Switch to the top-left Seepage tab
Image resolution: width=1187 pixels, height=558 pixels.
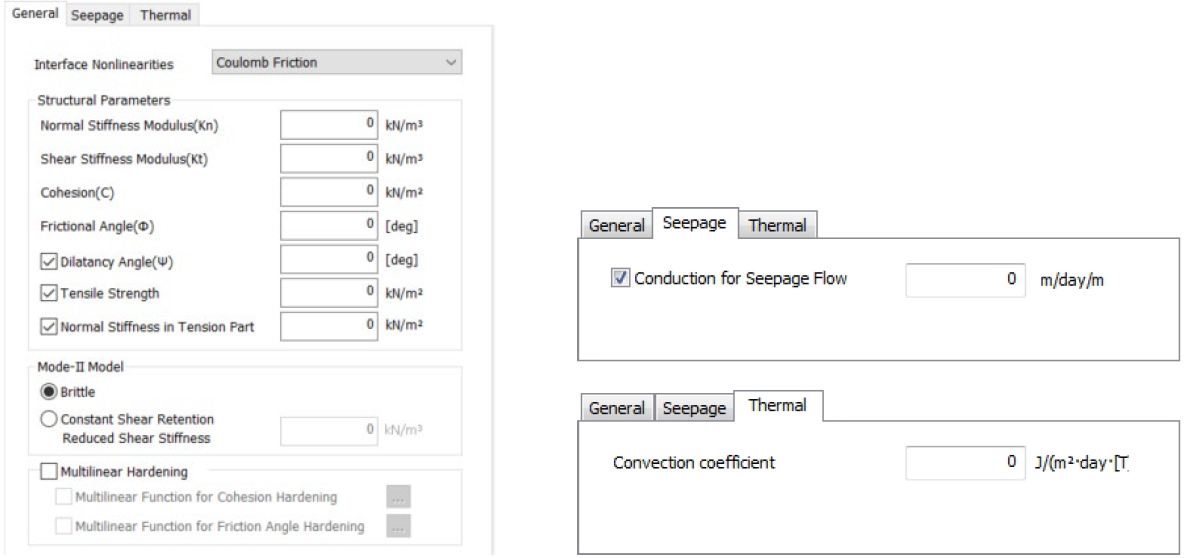(x=97, y=15)
